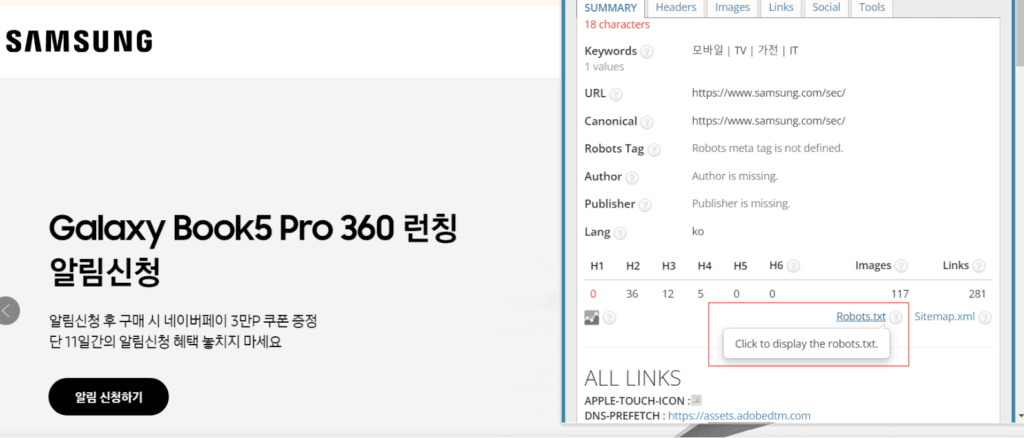Open the Headers tab
This screenshot has width=1024, height=438.
(x=676, y=8)
